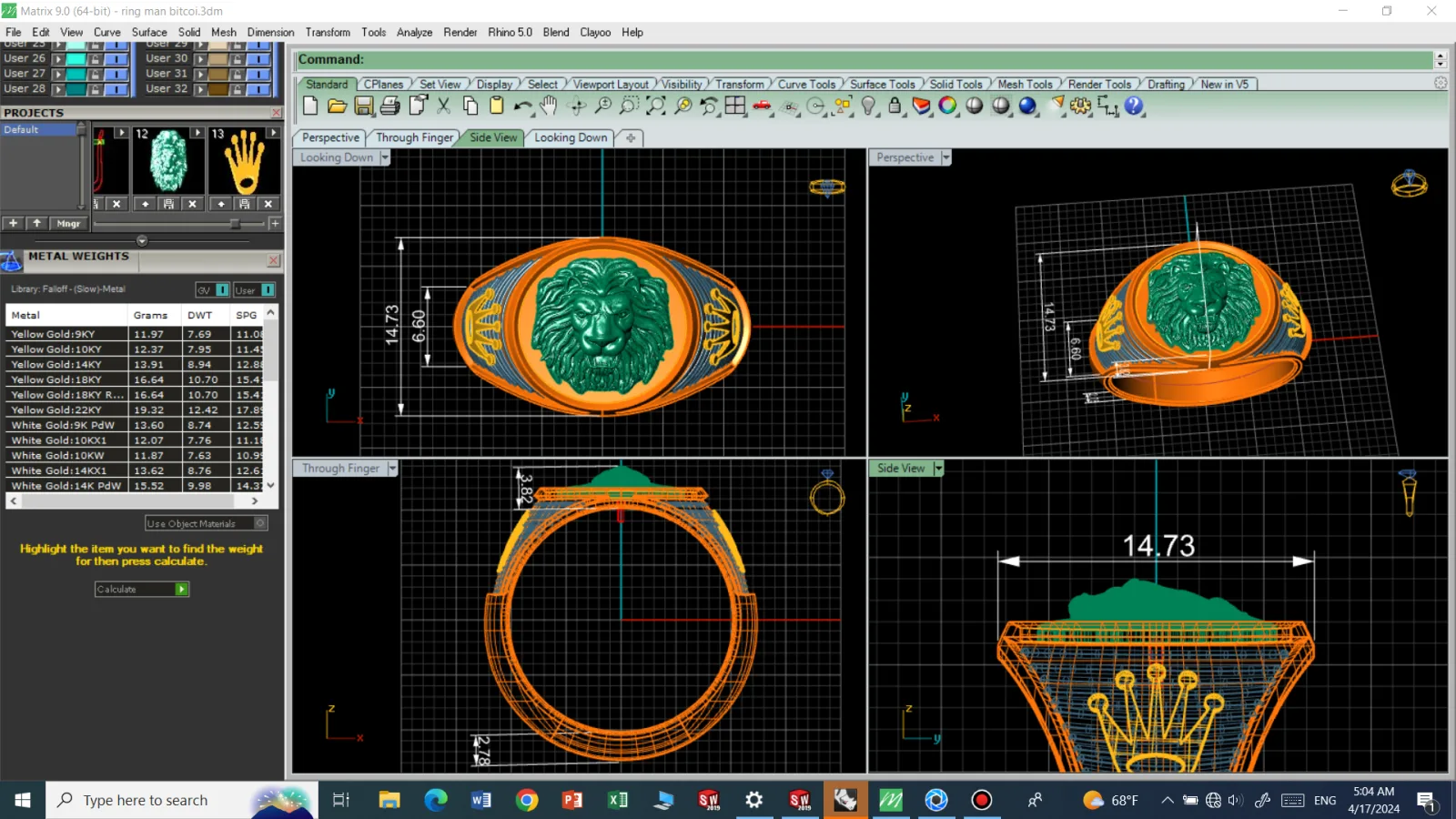
Task: Open Options with the gear icon
Action: pyautogui.click(x=1081, y=106)
